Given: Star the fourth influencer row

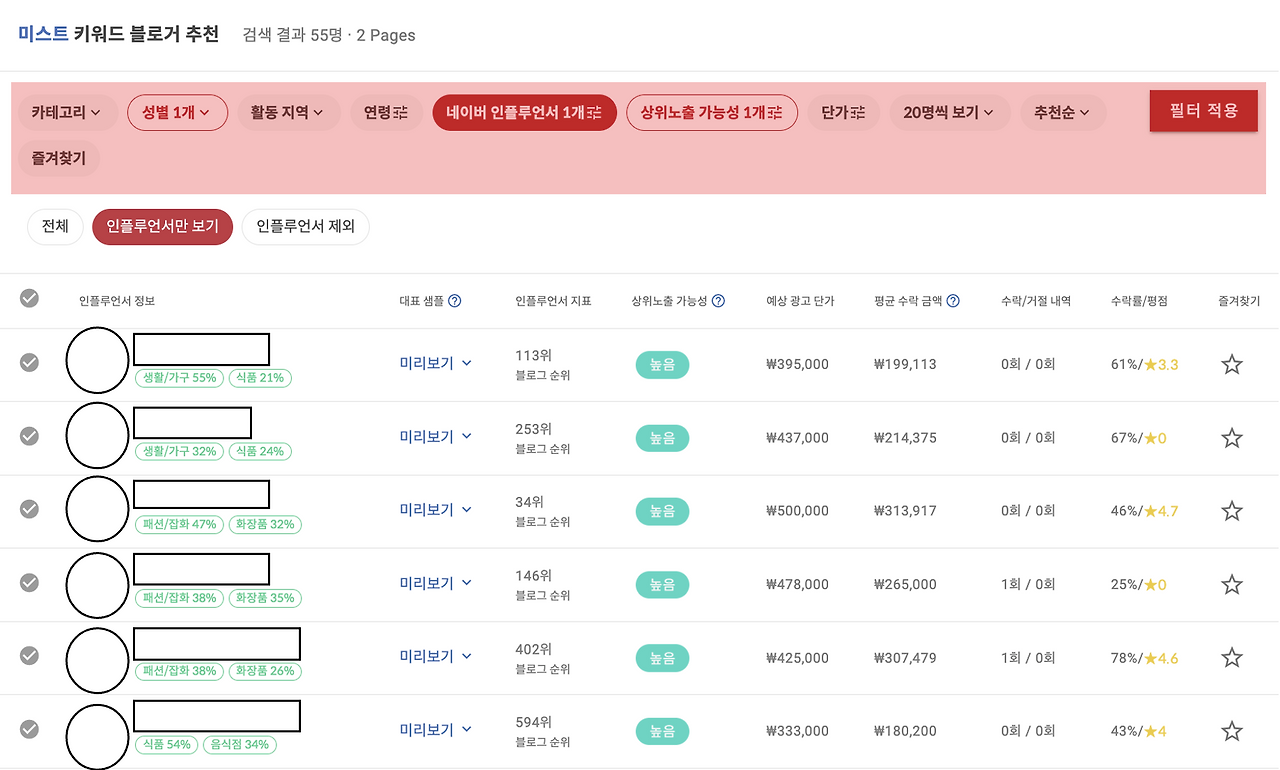Looking at the screenshot, I should (1231, 583).
